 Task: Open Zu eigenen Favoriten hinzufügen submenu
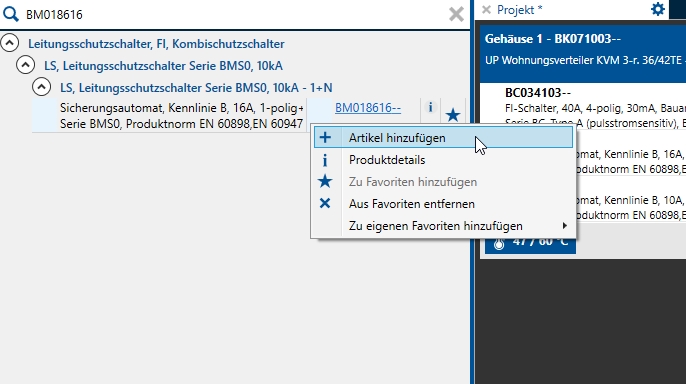(443, 226)
